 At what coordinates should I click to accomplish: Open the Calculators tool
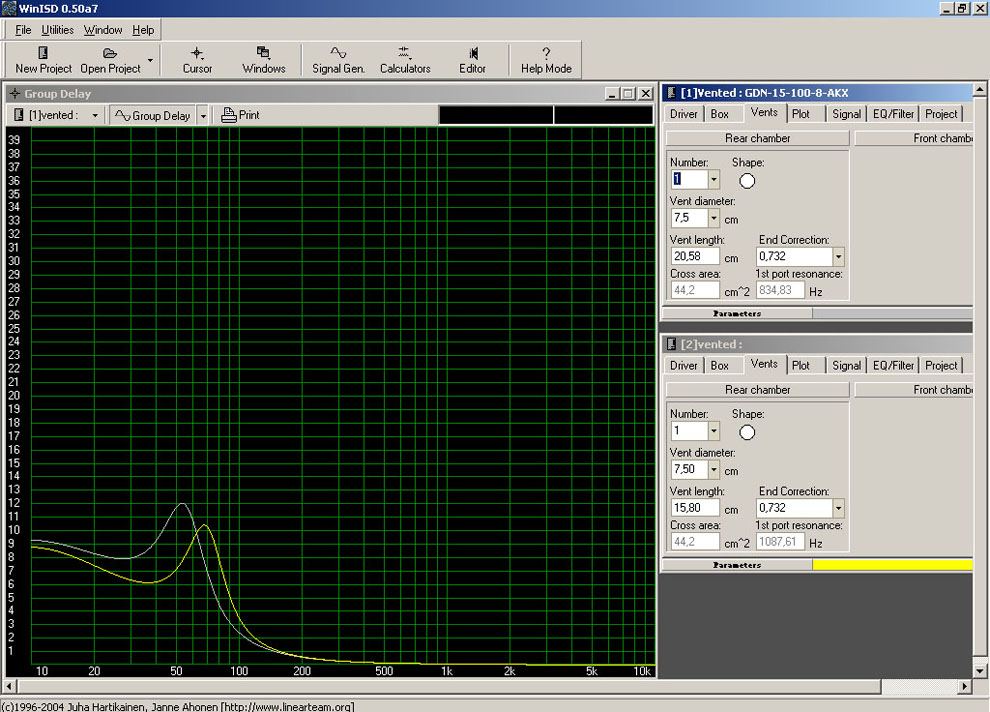404,53
